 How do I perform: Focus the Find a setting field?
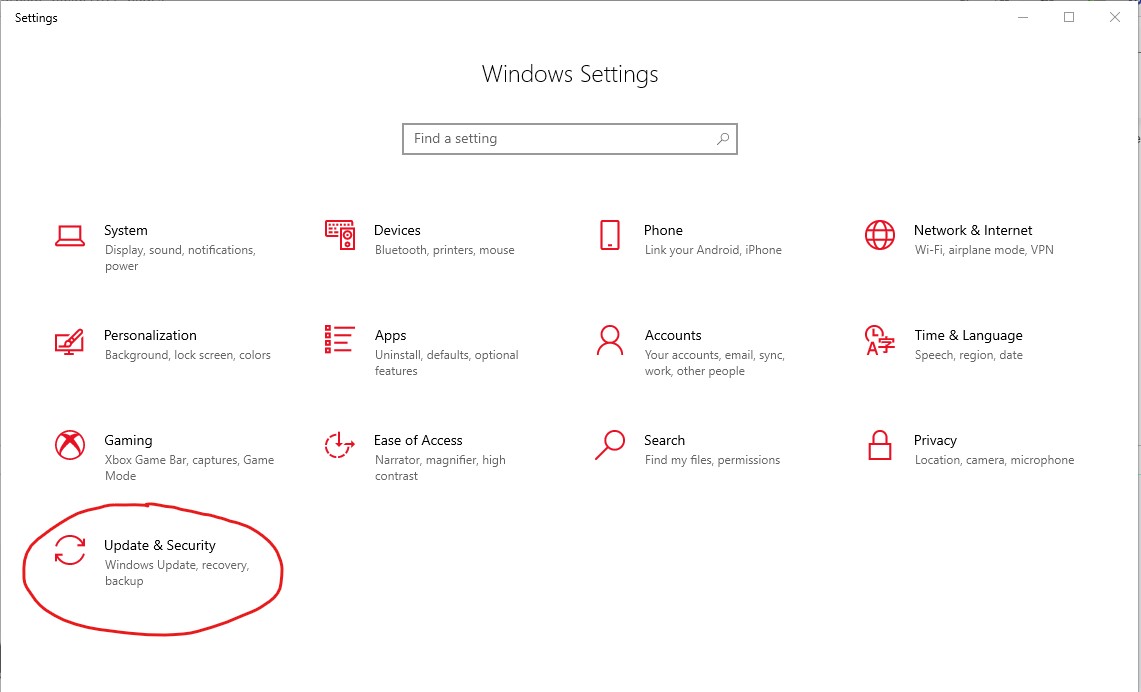click(570, 139)
